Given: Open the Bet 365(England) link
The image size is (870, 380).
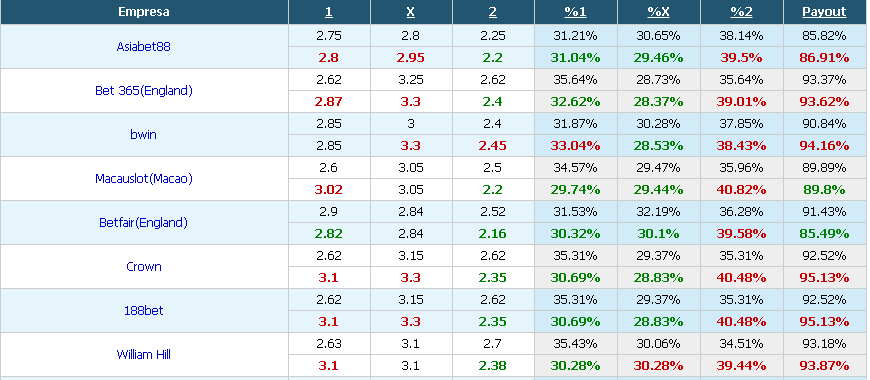Looking at the screenshot, I should 143,90.
